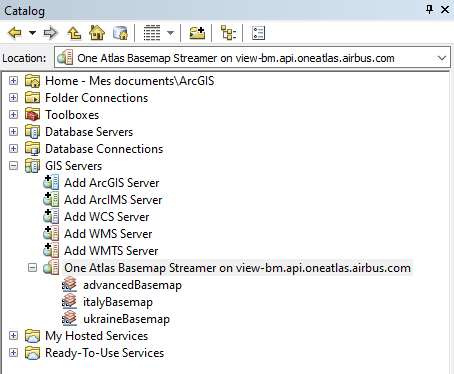Click Add WCS Server icon

pos(51,216)
